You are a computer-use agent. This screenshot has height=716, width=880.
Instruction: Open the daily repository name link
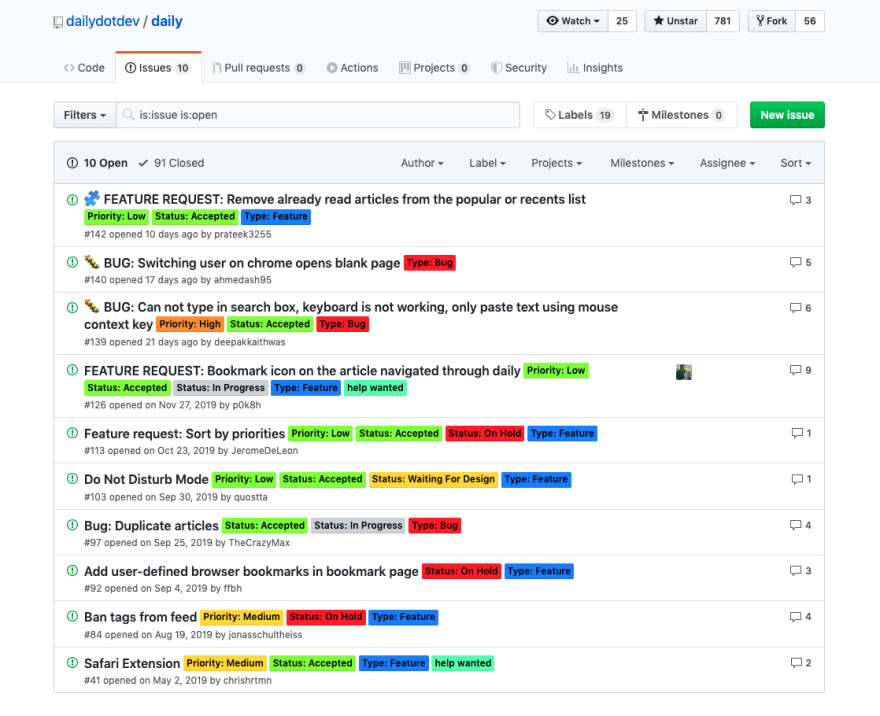pos(167,21)
